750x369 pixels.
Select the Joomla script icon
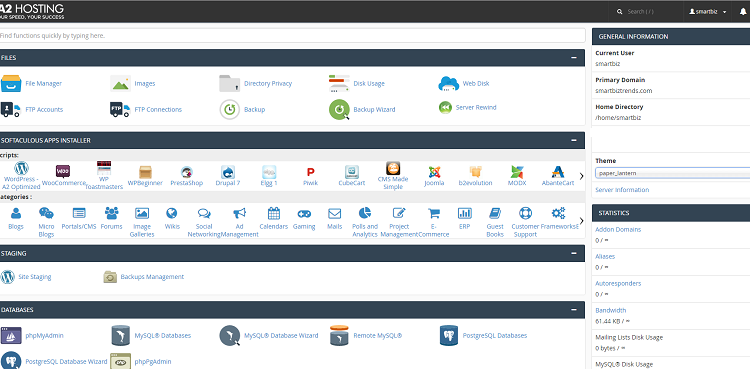coord(434,172)
